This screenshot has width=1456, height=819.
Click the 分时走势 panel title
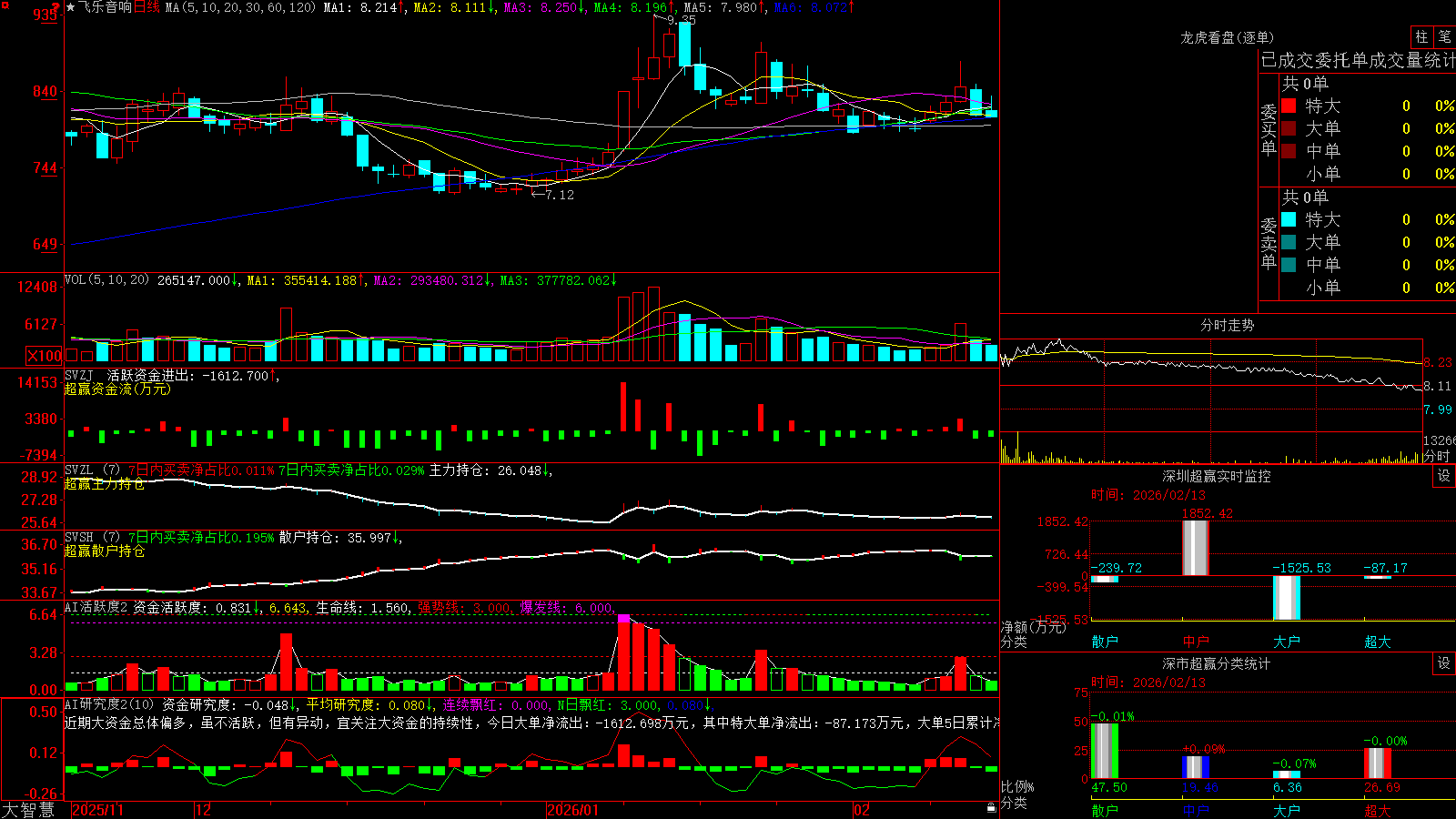coord(1227,325)
